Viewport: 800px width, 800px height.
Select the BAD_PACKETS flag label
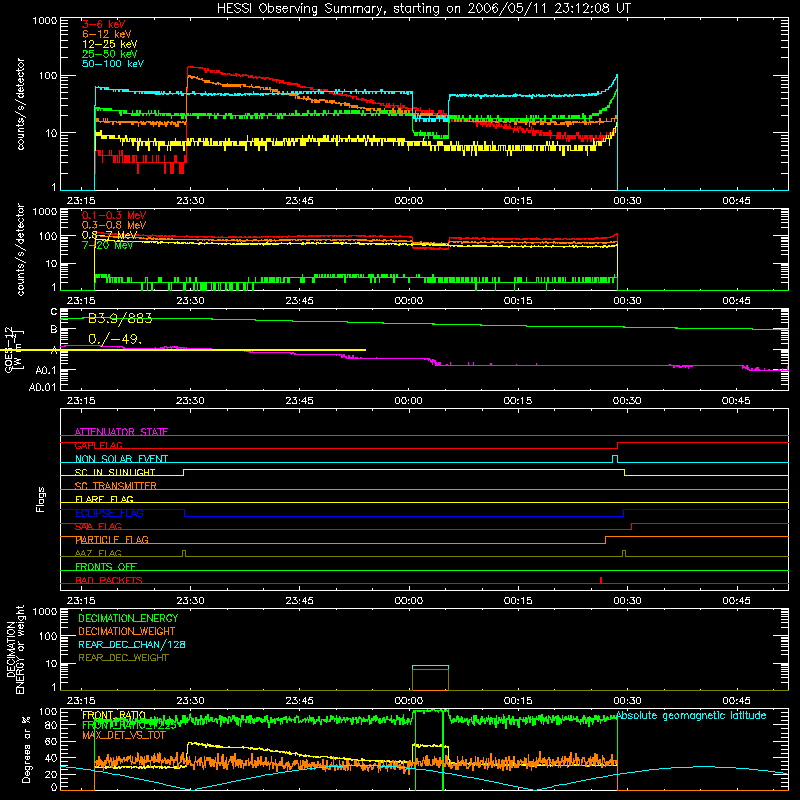109,580
